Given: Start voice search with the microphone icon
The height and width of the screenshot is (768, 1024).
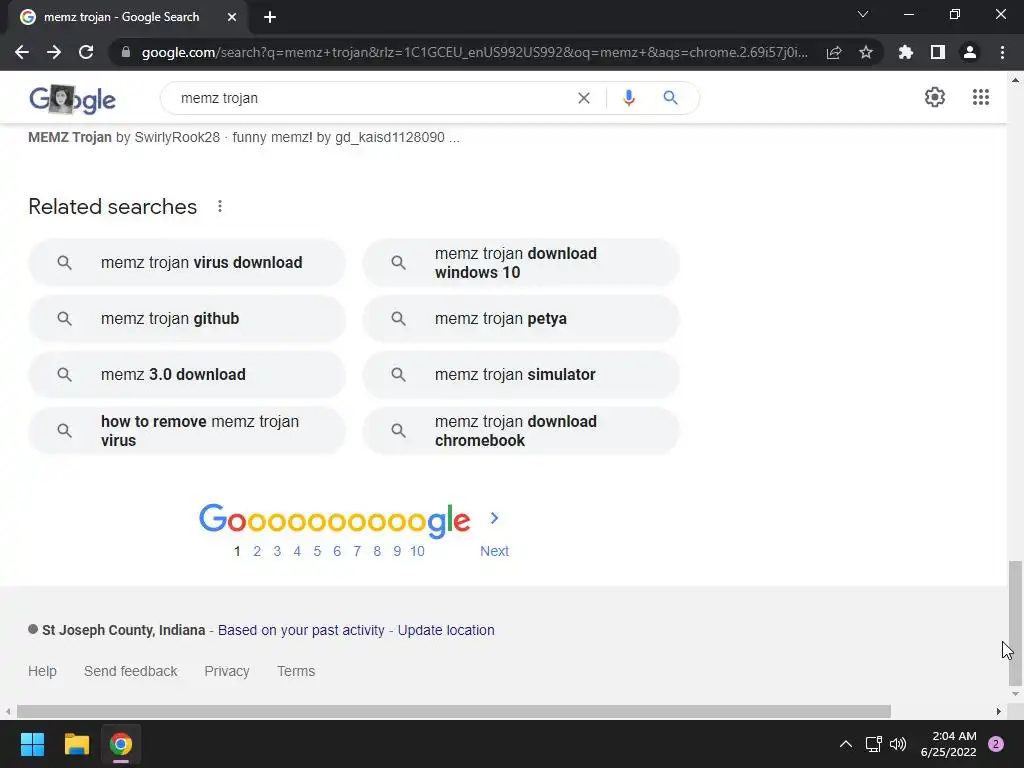Looking at the screenshot, I should tap(629, 98).
